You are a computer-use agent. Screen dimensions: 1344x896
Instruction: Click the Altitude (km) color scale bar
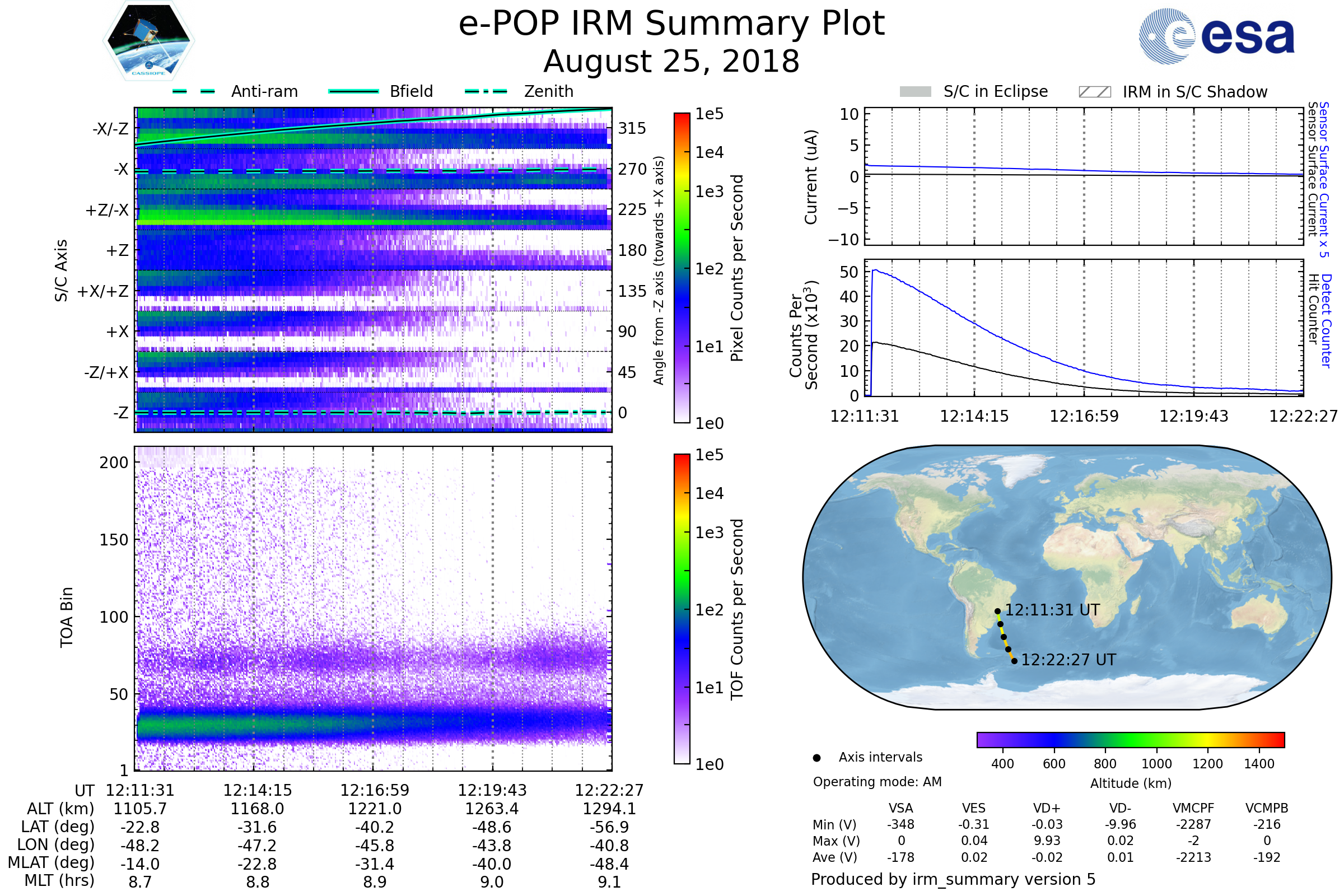pos(1130,740)
